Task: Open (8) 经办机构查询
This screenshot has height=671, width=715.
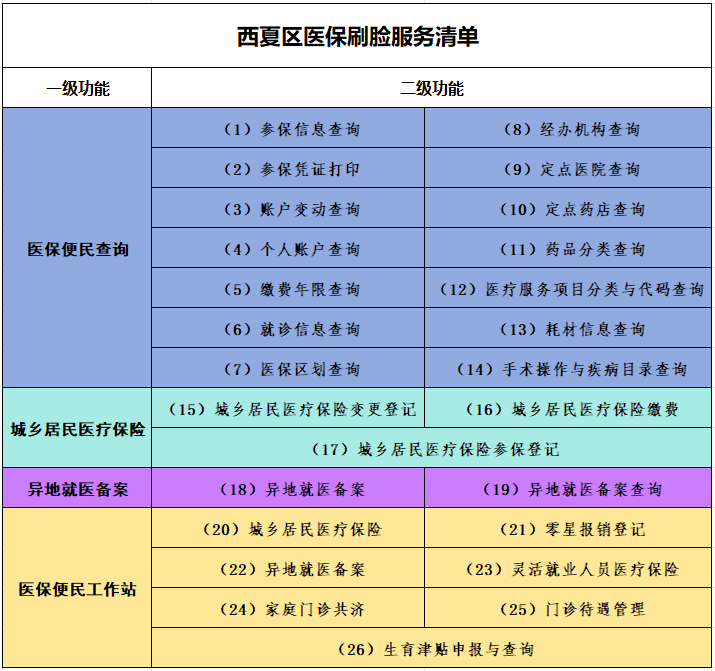Action: 570,129
